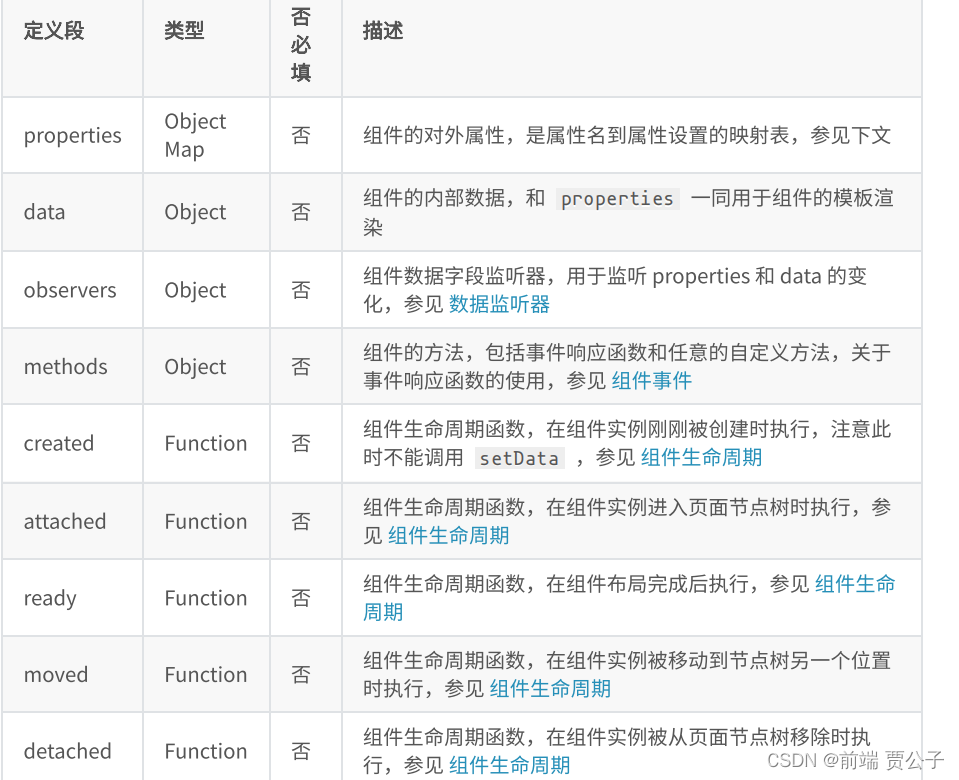Open 组件生命周期 link in detached row
This screenshot has height=780, width=959.
pyautogui.click(x=509, y=765)
